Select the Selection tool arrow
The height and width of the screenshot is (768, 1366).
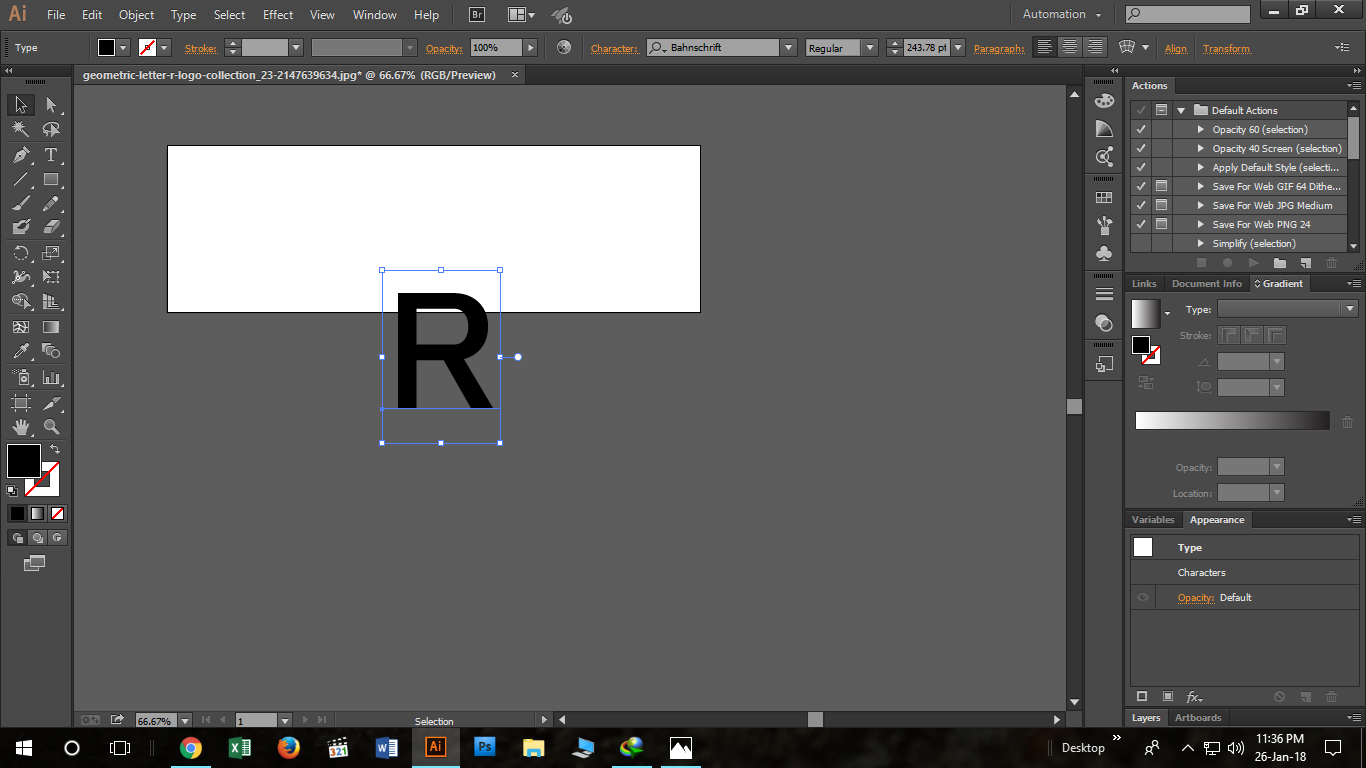21,105
